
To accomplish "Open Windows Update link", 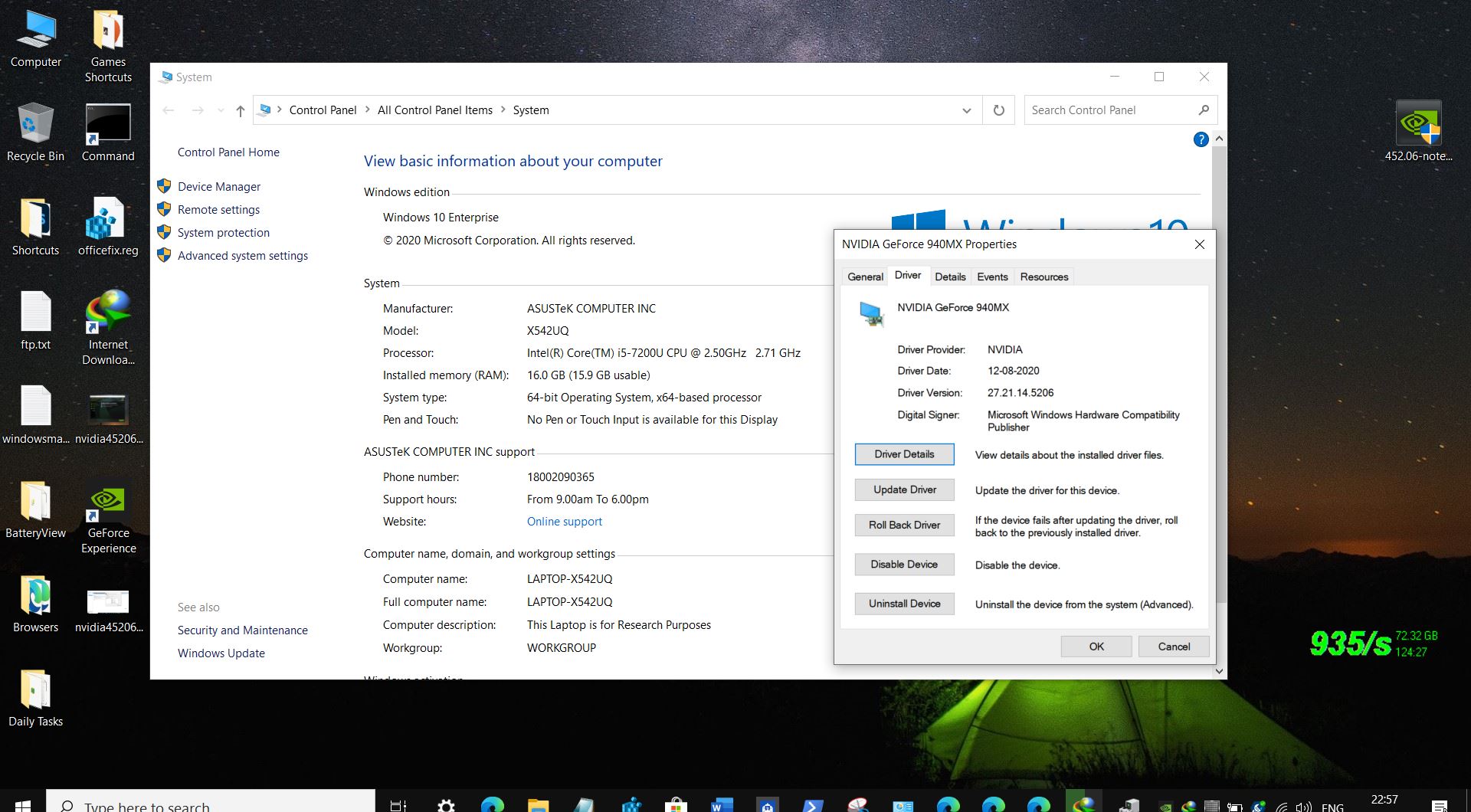I will click(x=221, y=653).
